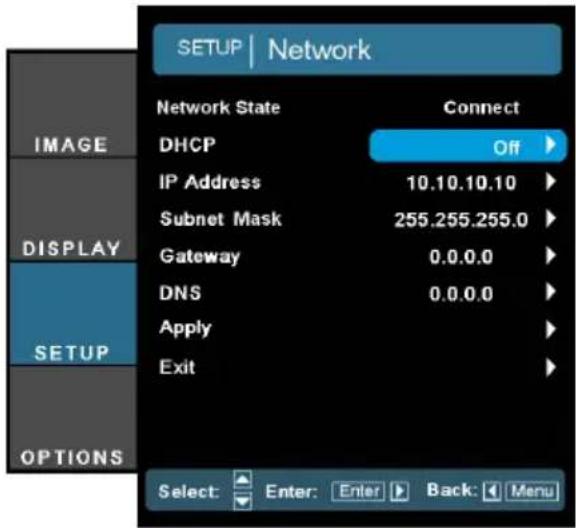Click the Select up arrow icon
The width and height of the screenshot is (576, 528).
click(243, 480)
